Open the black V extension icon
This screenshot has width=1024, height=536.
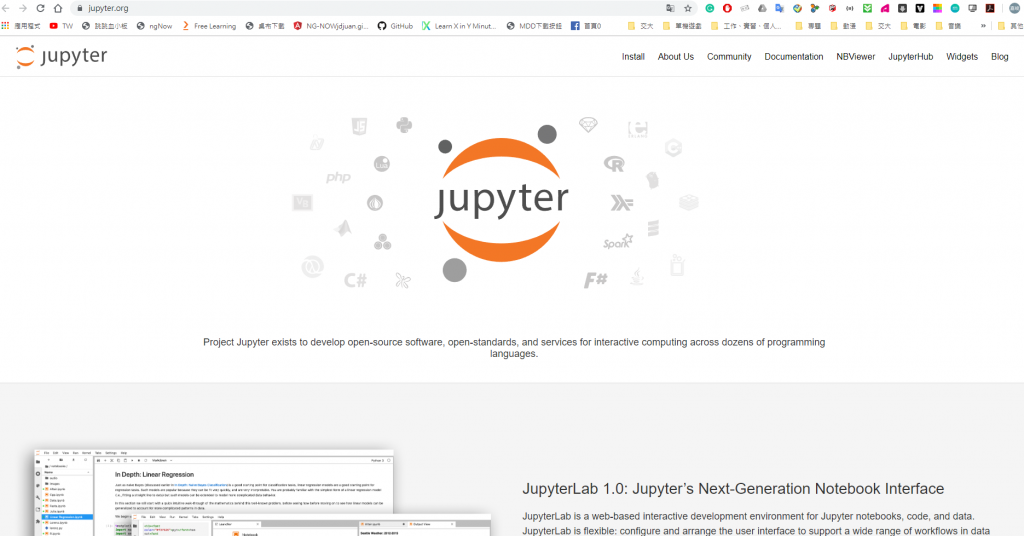[920, 8]
